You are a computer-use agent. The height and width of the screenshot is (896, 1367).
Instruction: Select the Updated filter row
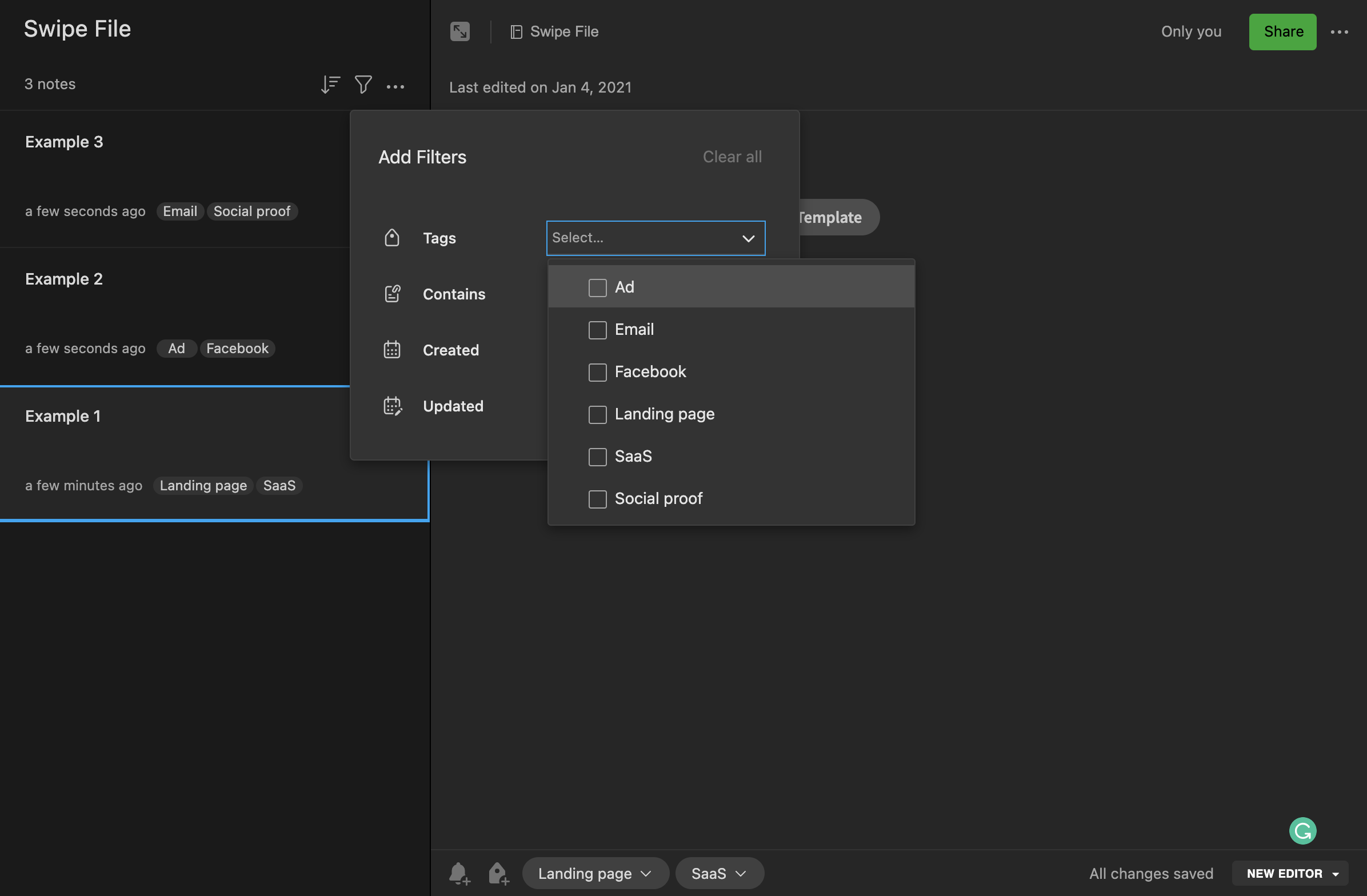(453, 406)
